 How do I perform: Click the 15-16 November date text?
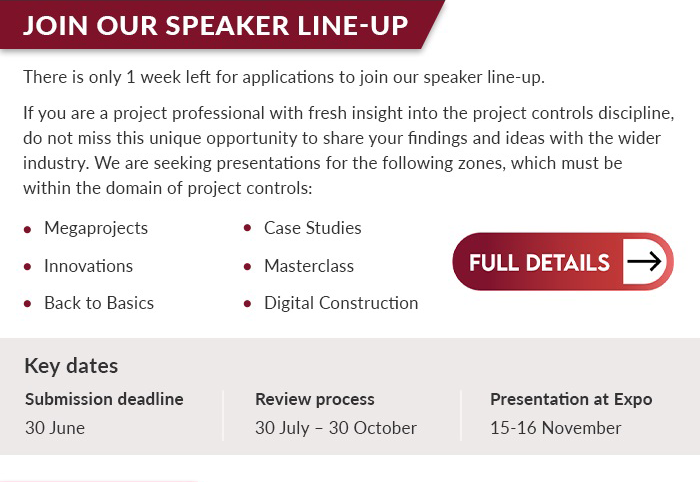point(556,428)
